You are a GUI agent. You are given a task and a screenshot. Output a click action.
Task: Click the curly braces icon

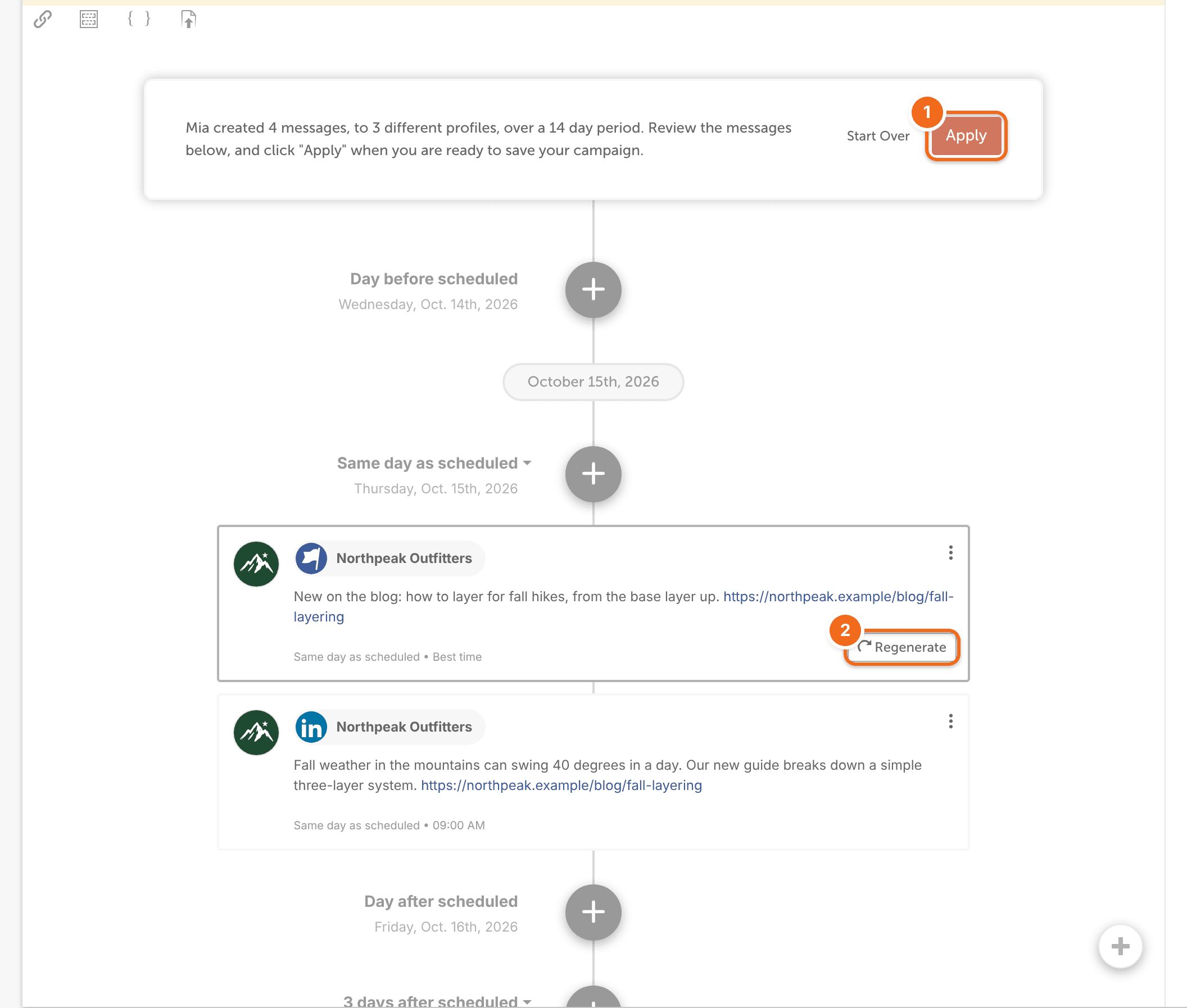tap(139, 19)
